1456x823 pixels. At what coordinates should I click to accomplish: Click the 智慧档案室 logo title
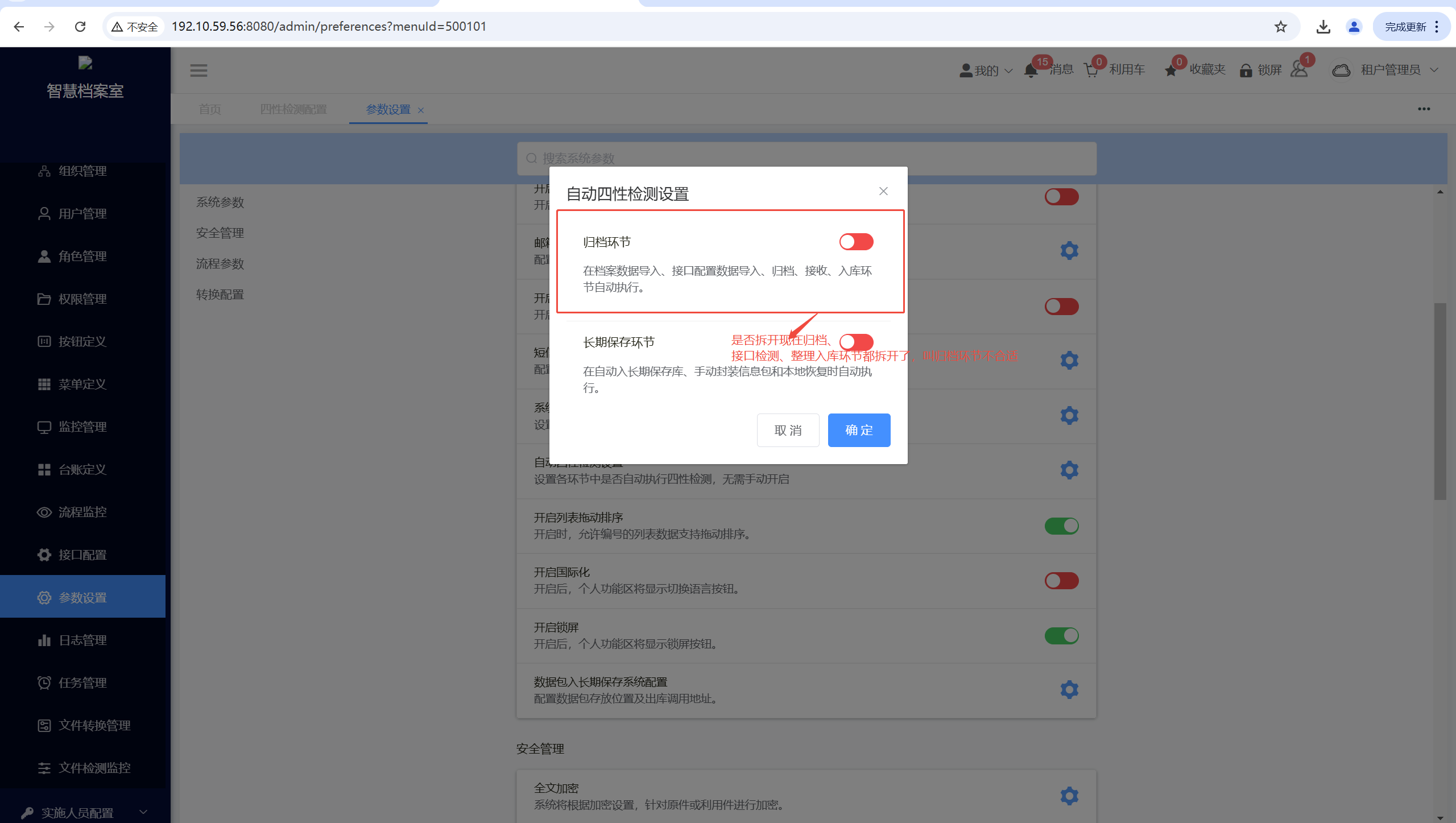pos(85,91)
